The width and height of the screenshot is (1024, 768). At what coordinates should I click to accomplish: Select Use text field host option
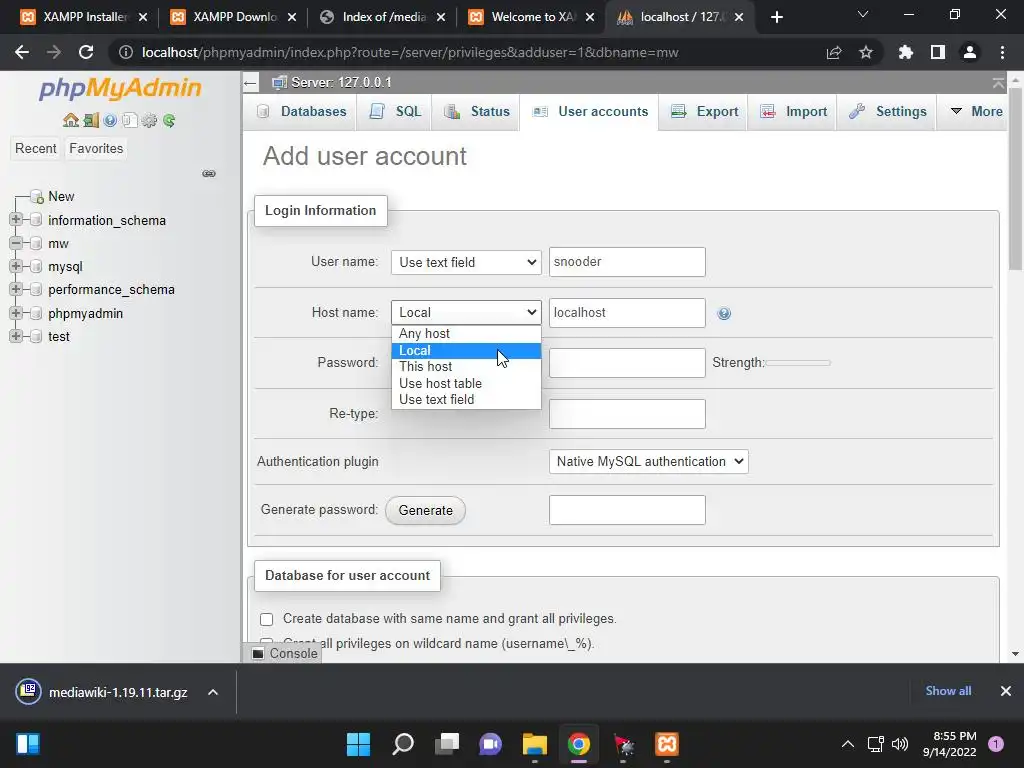click(x=466, y=400)
